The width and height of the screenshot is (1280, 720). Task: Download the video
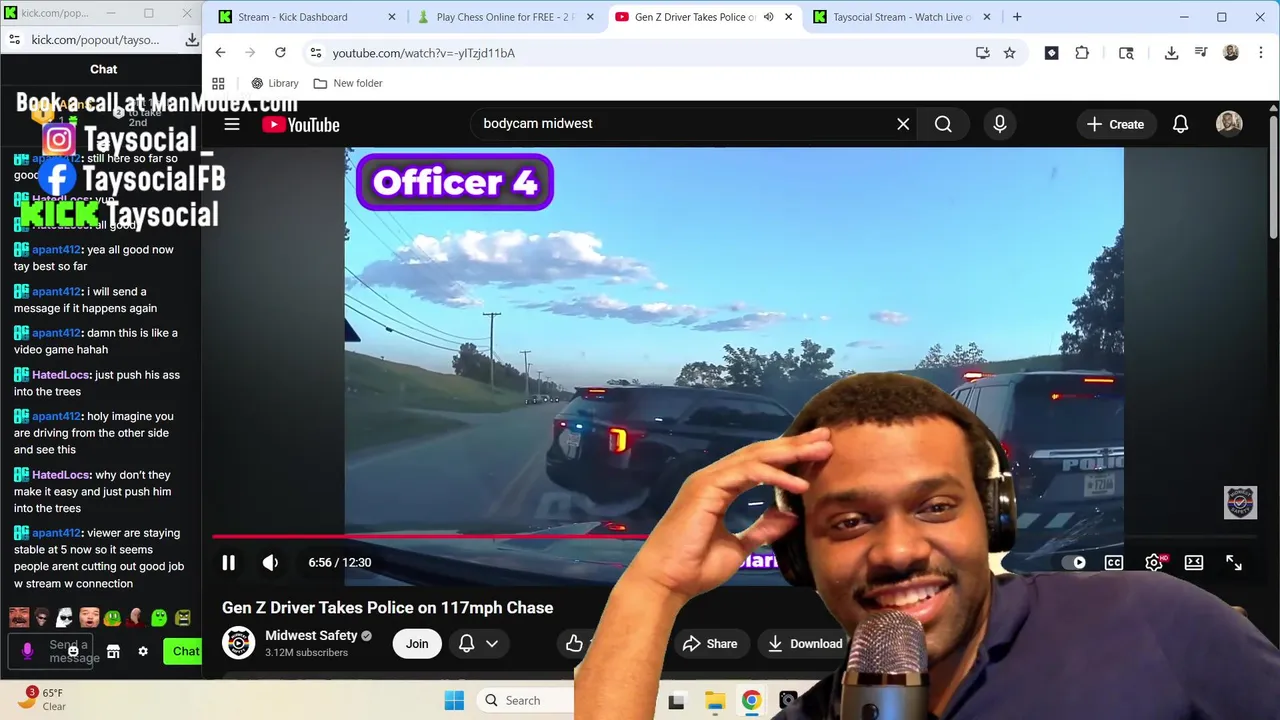804,644
